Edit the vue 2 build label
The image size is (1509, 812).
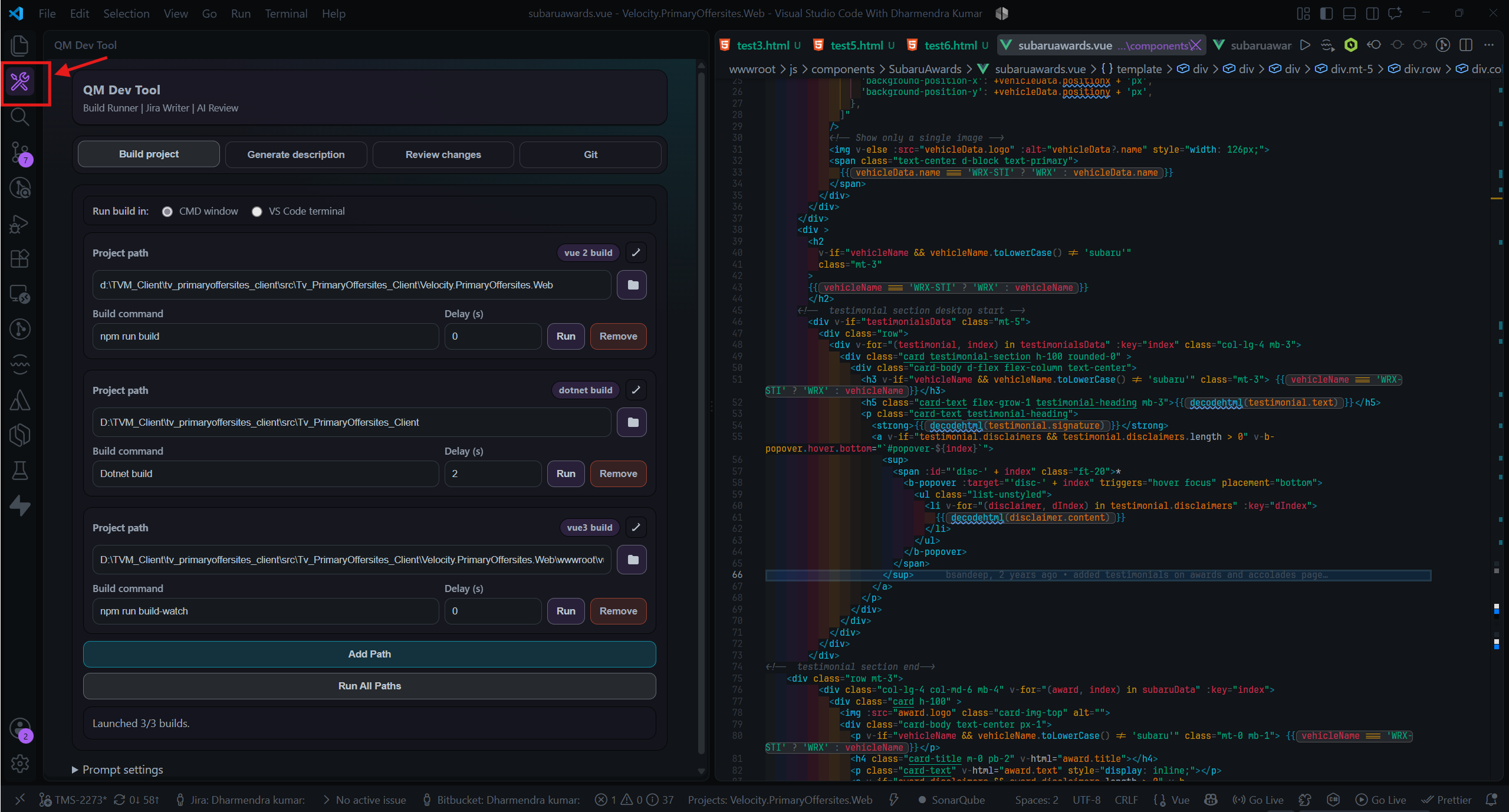pyautogui.click(x=636, y=252)
